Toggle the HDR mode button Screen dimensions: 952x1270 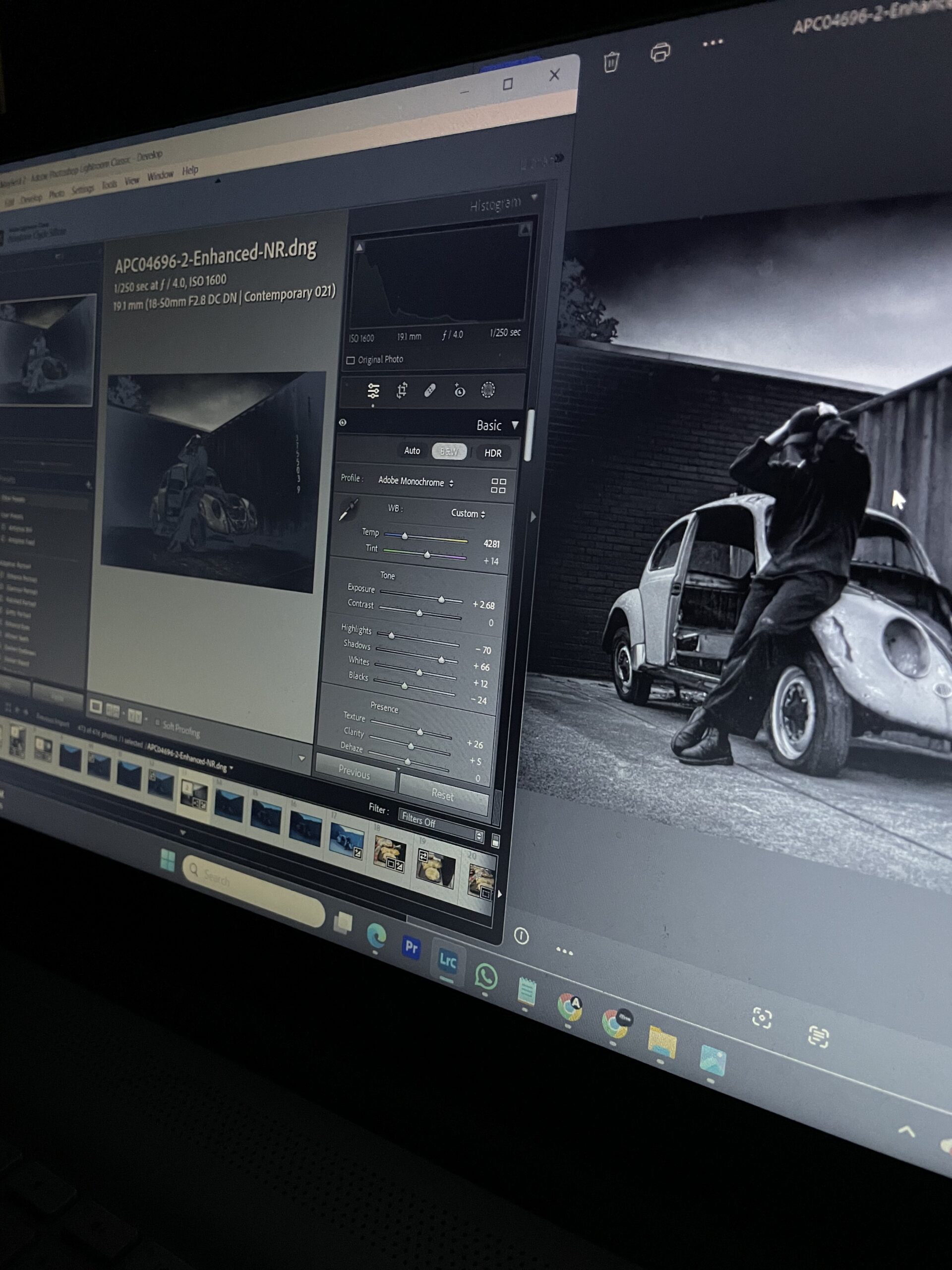click(492, 453)
